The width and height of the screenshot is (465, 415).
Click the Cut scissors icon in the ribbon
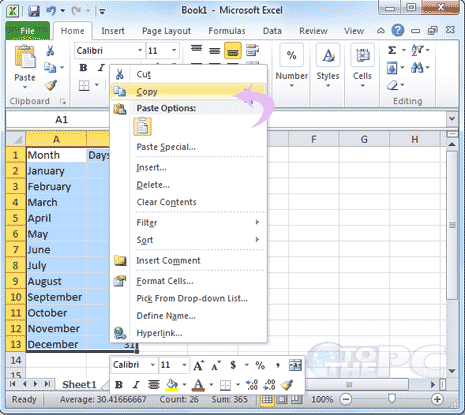tap(50, 51)
